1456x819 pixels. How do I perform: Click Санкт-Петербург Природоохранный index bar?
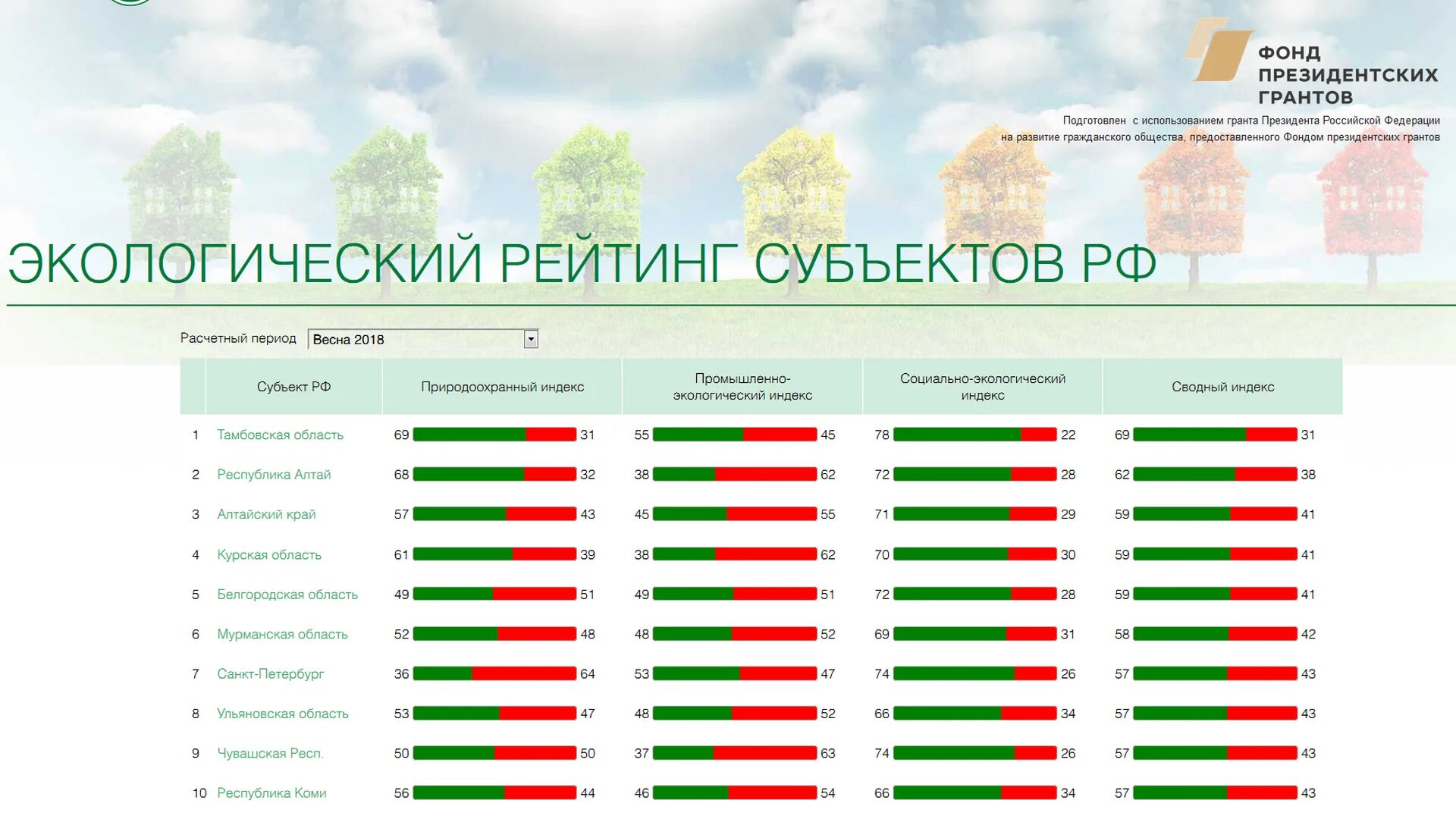(494, 673)
